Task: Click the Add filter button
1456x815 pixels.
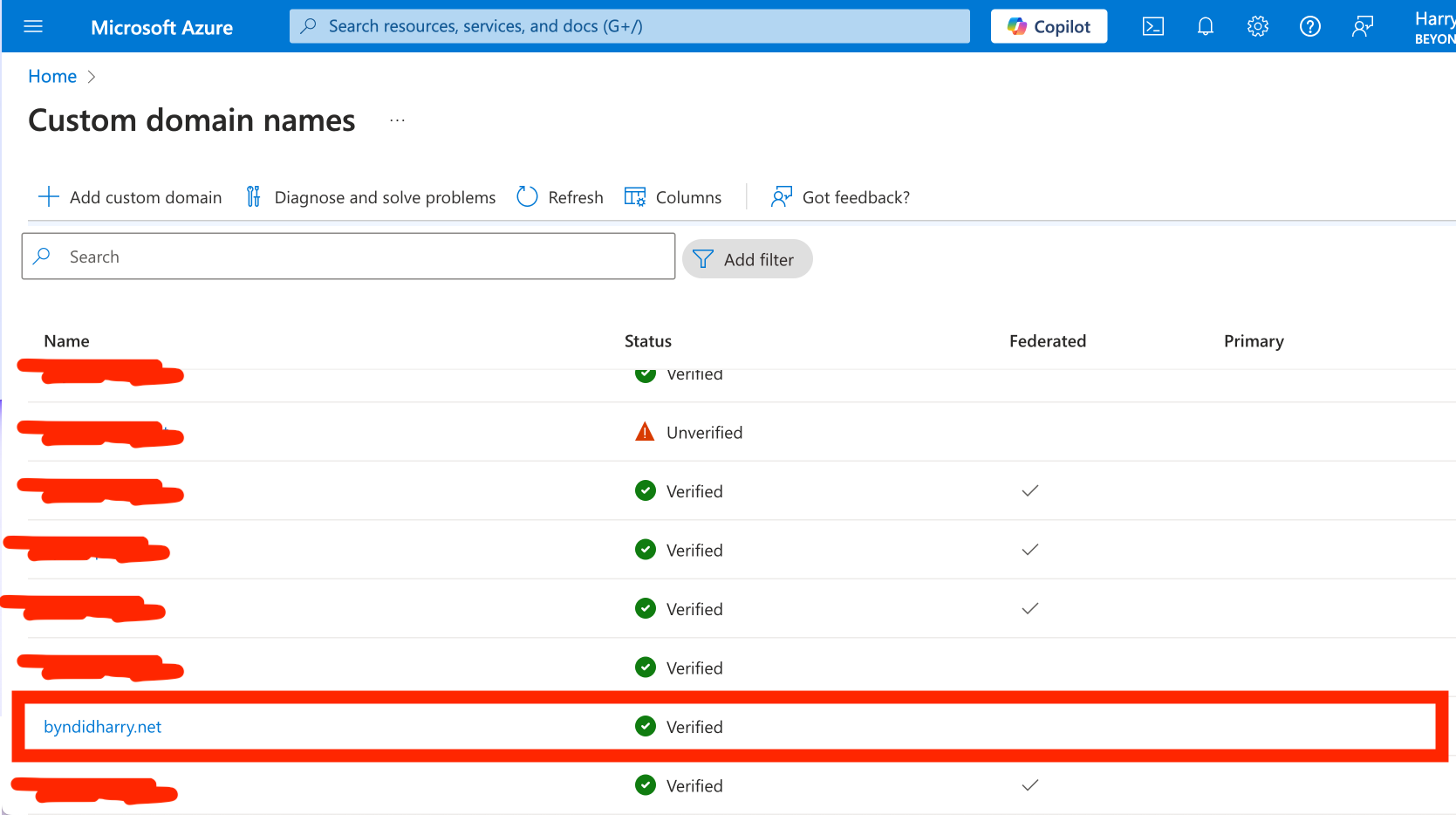Action: pyautogui.click(x=747, y=259)
